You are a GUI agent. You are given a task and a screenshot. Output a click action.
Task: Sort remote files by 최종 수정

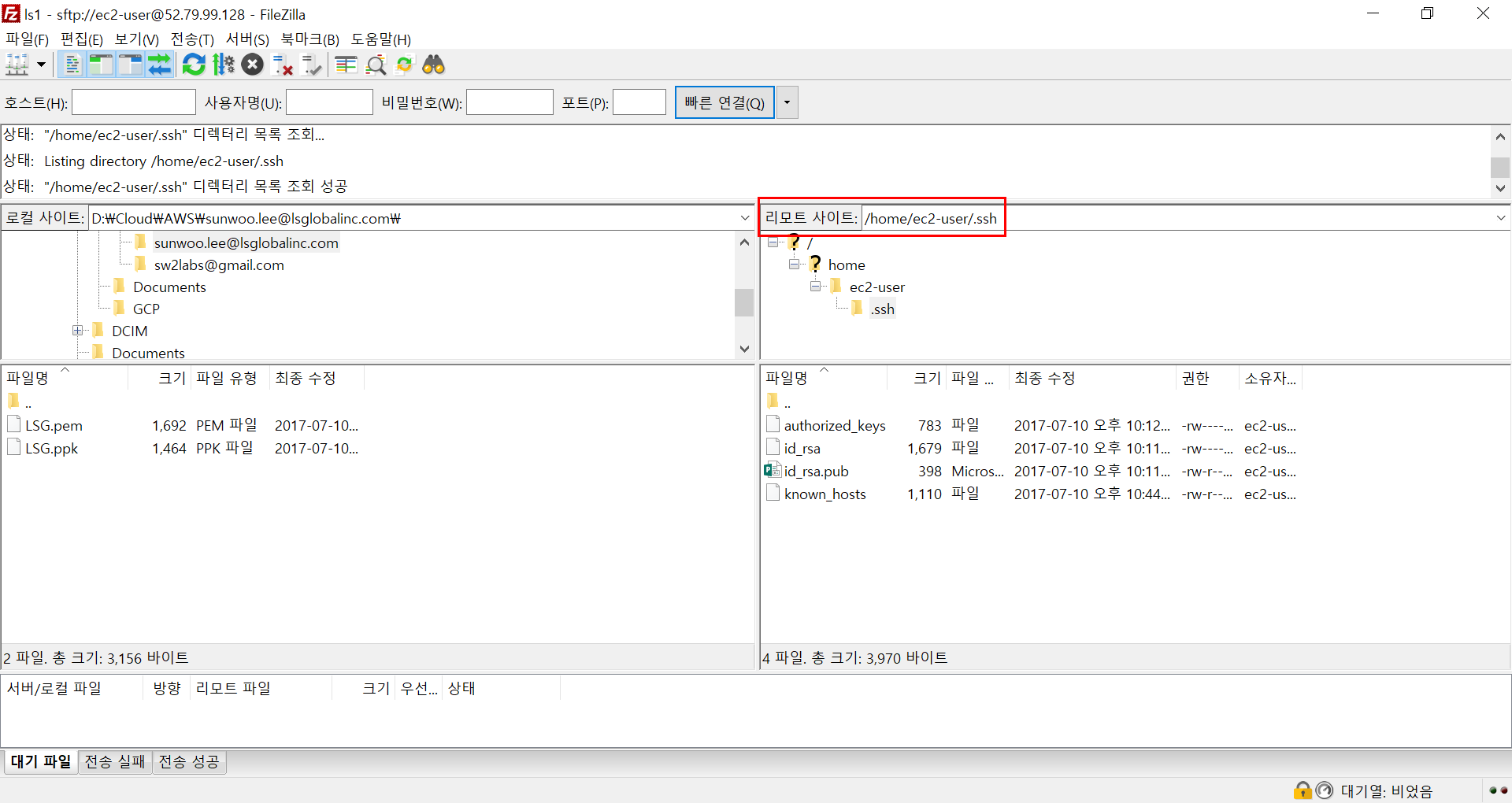1092,378
